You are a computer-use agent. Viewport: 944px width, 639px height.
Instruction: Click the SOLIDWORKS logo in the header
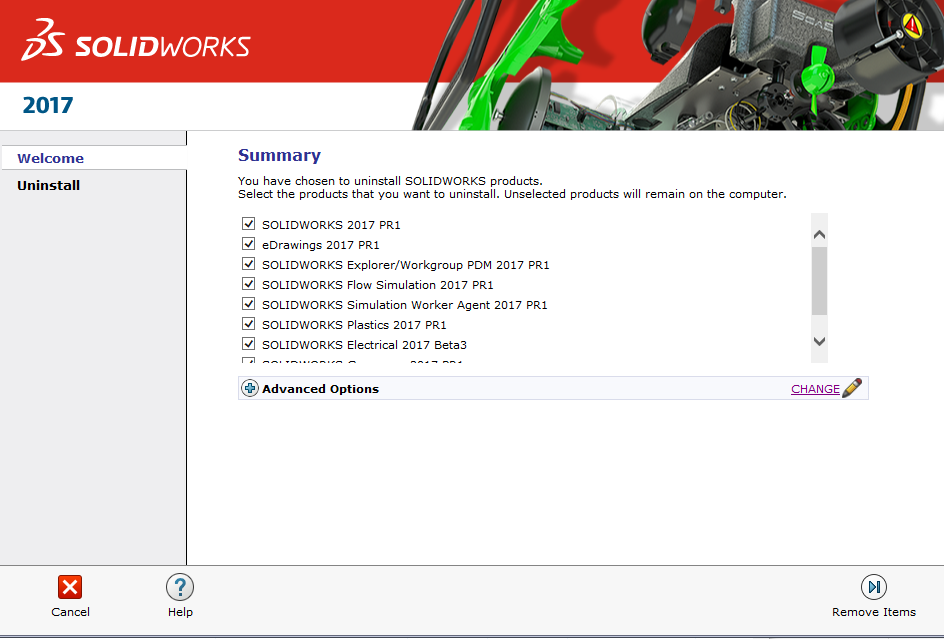coord(136,43)
